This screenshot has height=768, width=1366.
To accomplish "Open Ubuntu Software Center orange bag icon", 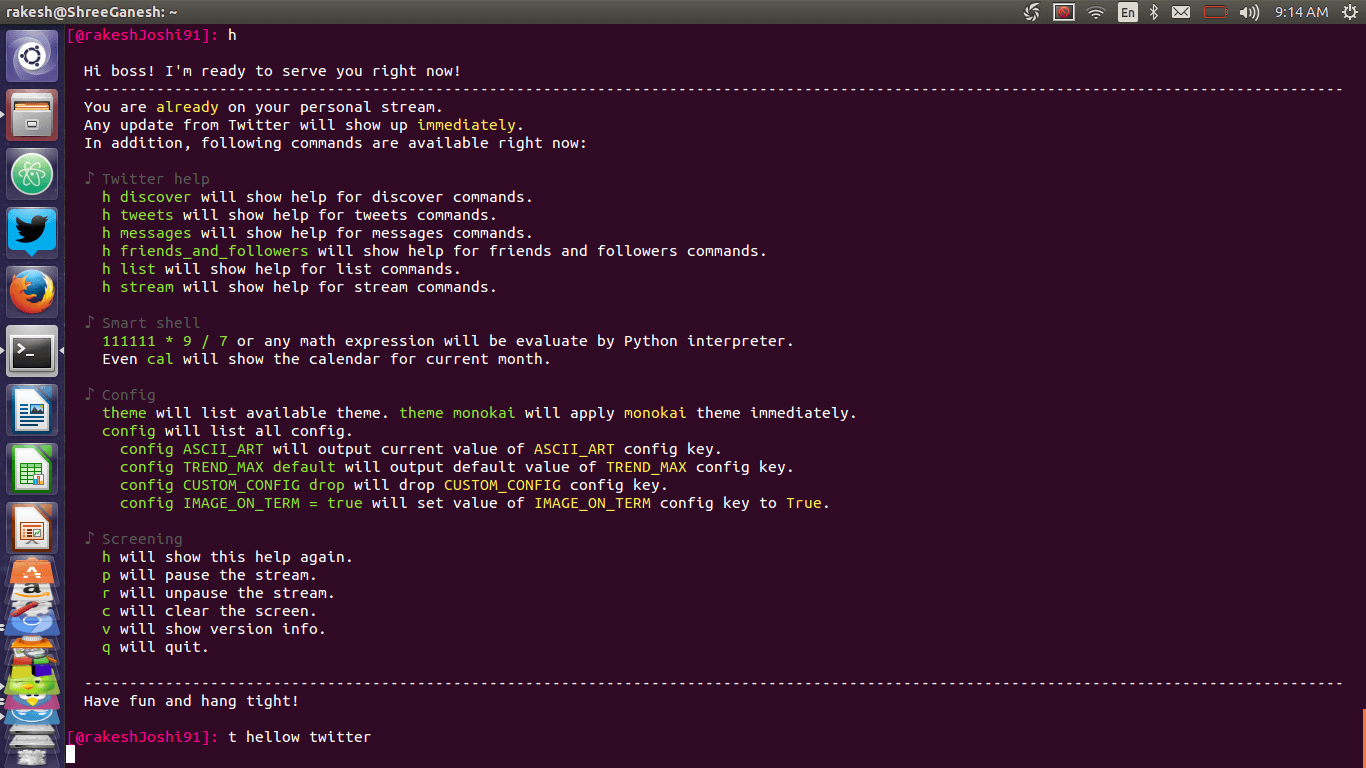I will coord(33,572).
